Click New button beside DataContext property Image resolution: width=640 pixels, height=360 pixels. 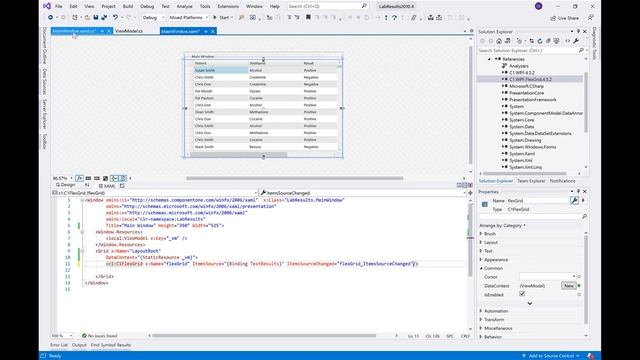(569, 286)
